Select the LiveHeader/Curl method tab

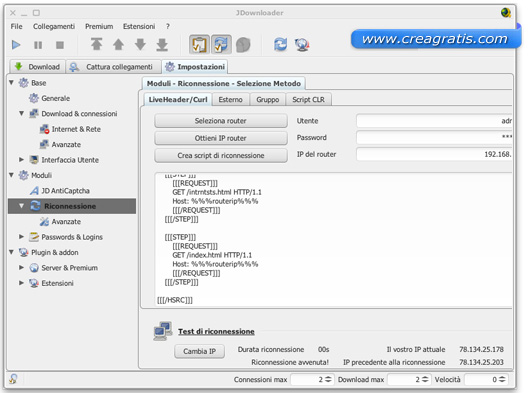[178, 100]
